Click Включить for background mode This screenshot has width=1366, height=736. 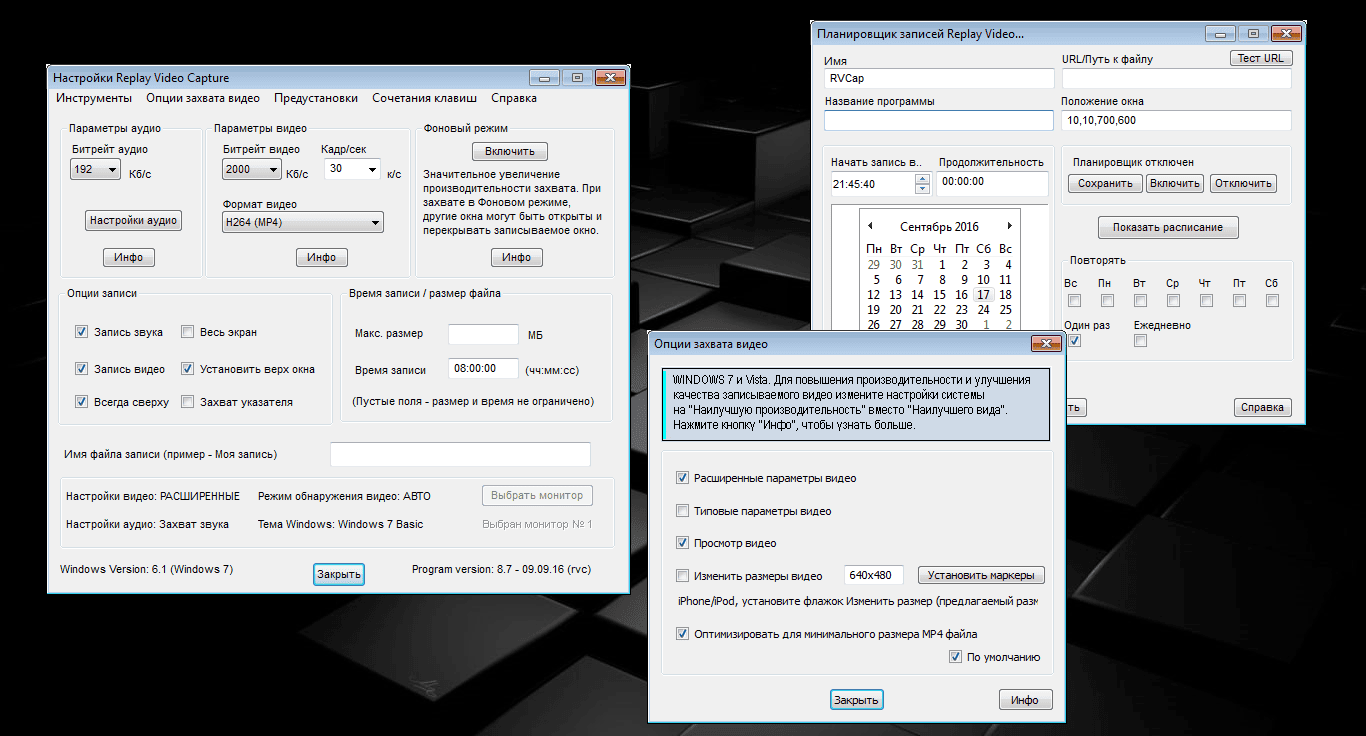(x=510, y=152)
